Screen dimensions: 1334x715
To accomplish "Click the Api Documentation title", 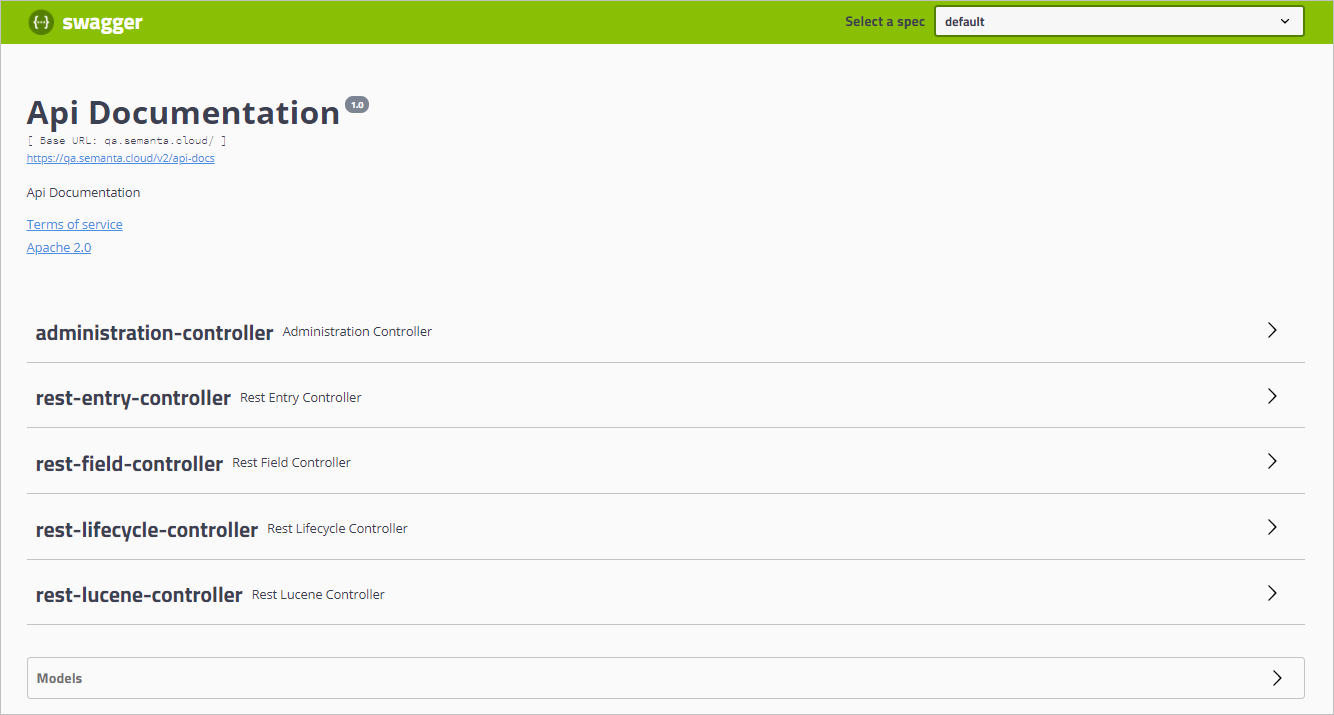I will 183,112.
